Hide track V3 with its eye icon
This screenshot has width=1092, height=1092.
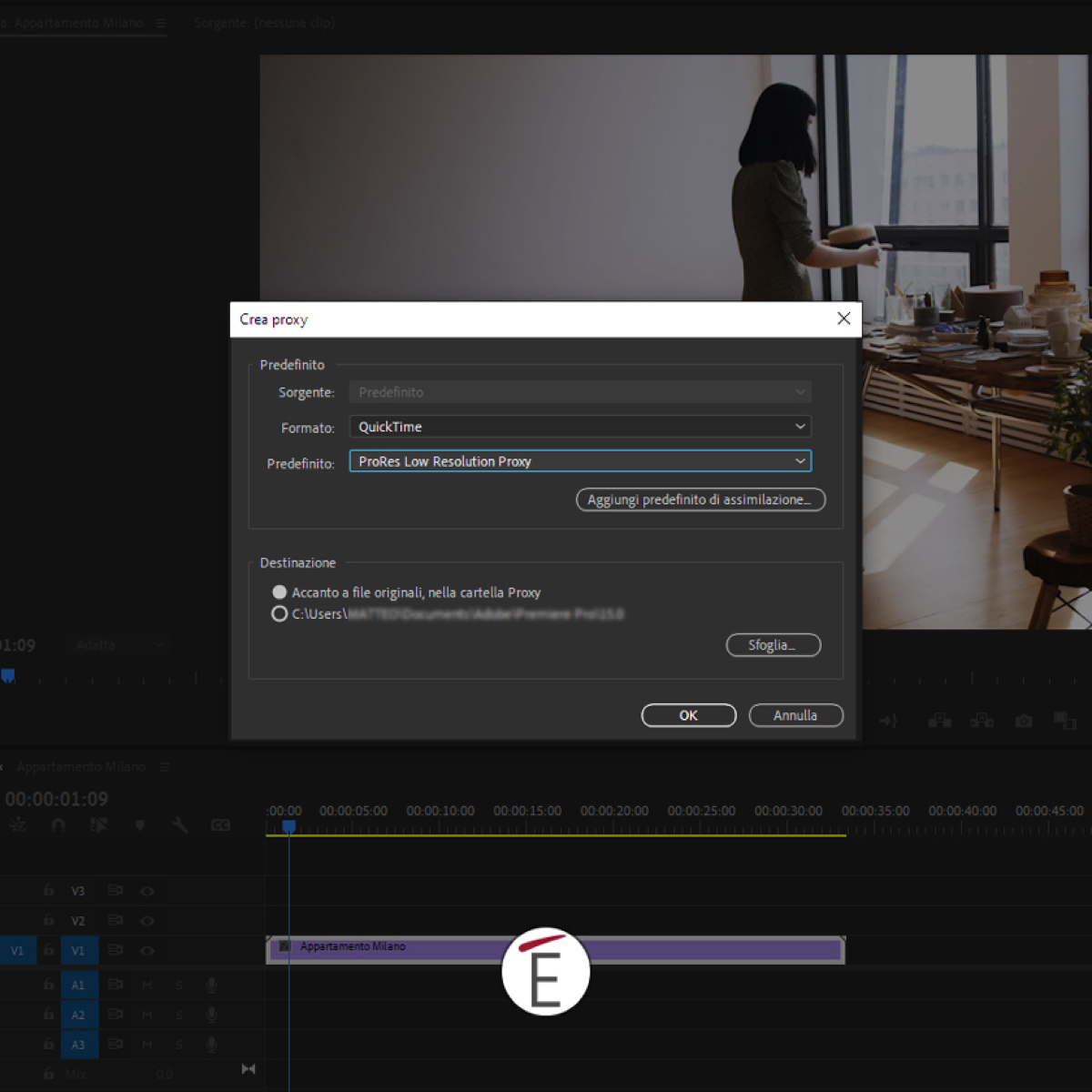(x=147, y=891)
